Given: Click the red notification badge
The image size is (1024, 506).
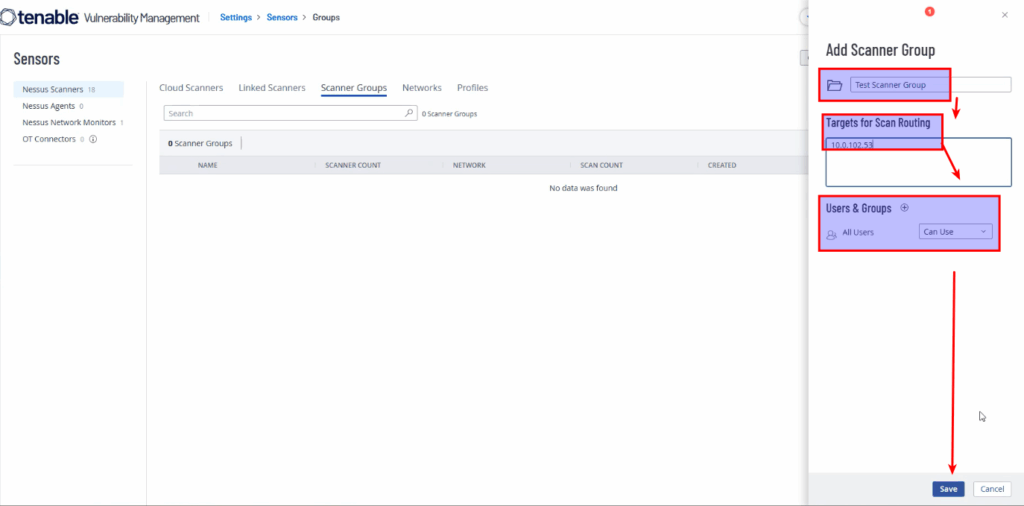Looking at the screenshot, I should [x=930, y=12].
